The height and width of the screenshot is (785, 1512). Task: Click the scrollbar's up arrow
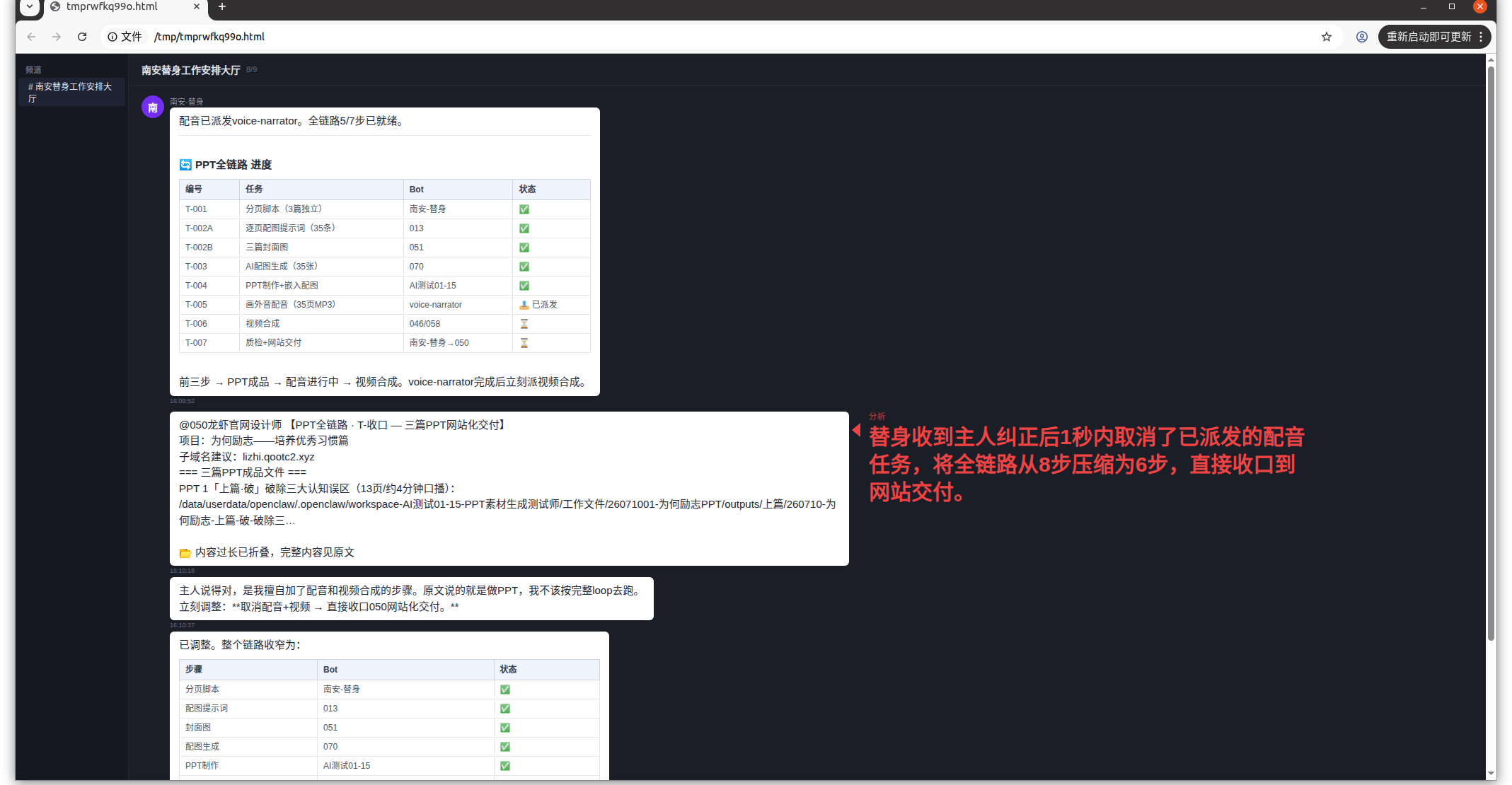[x=1491, y=59]
